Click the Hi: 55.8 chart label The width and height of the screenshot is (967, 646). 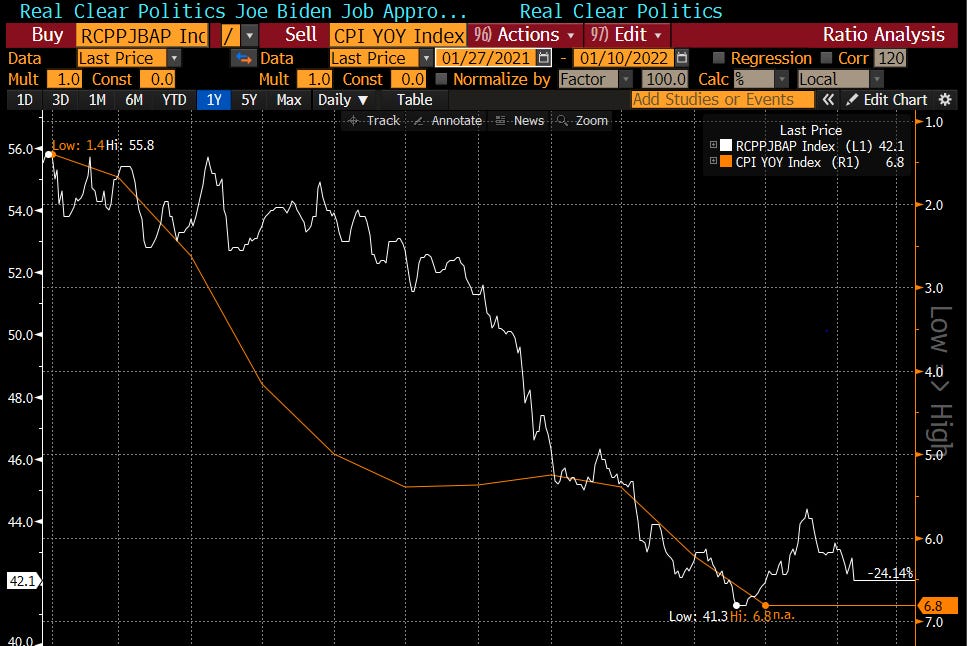click(130, 146)
